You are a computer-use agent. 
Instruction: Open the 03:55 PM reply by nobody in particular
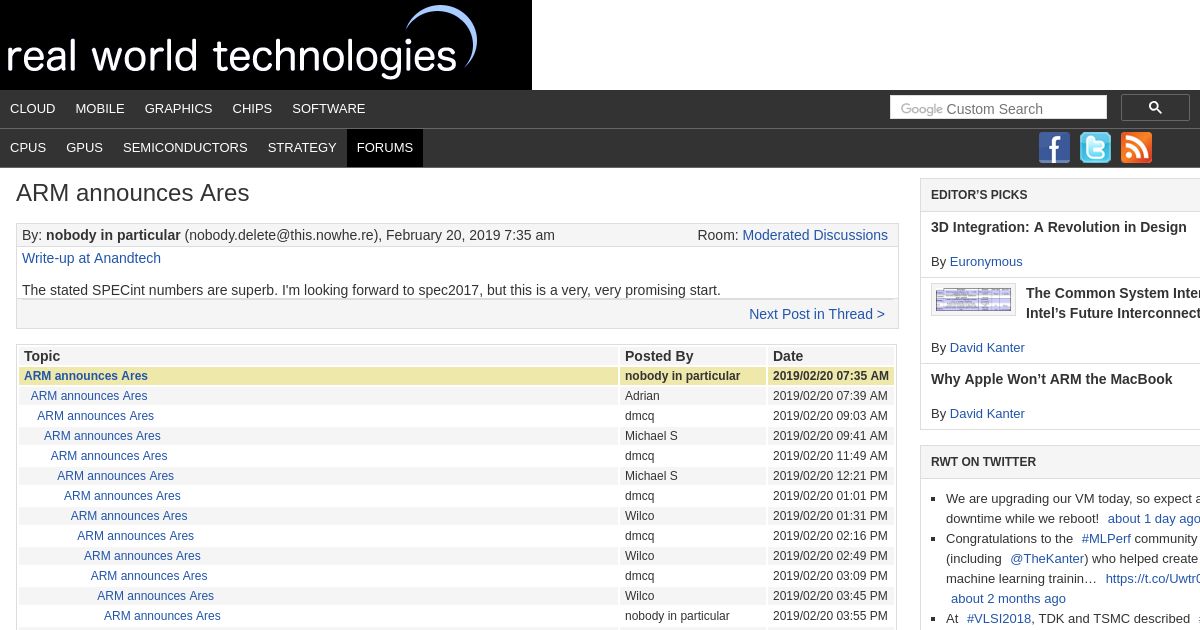(x=162, y=616)
